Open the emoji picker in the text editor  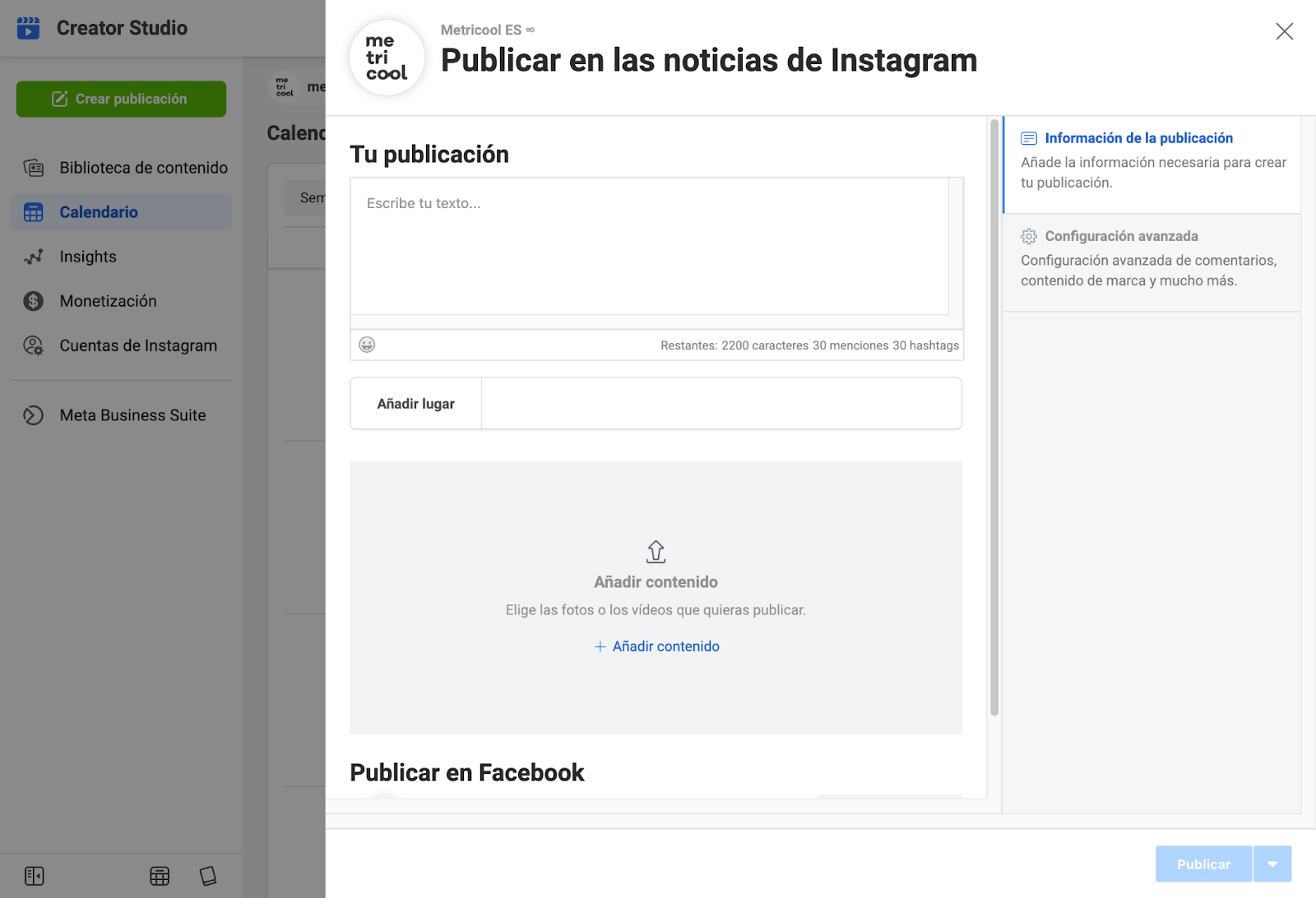[367, 345]
